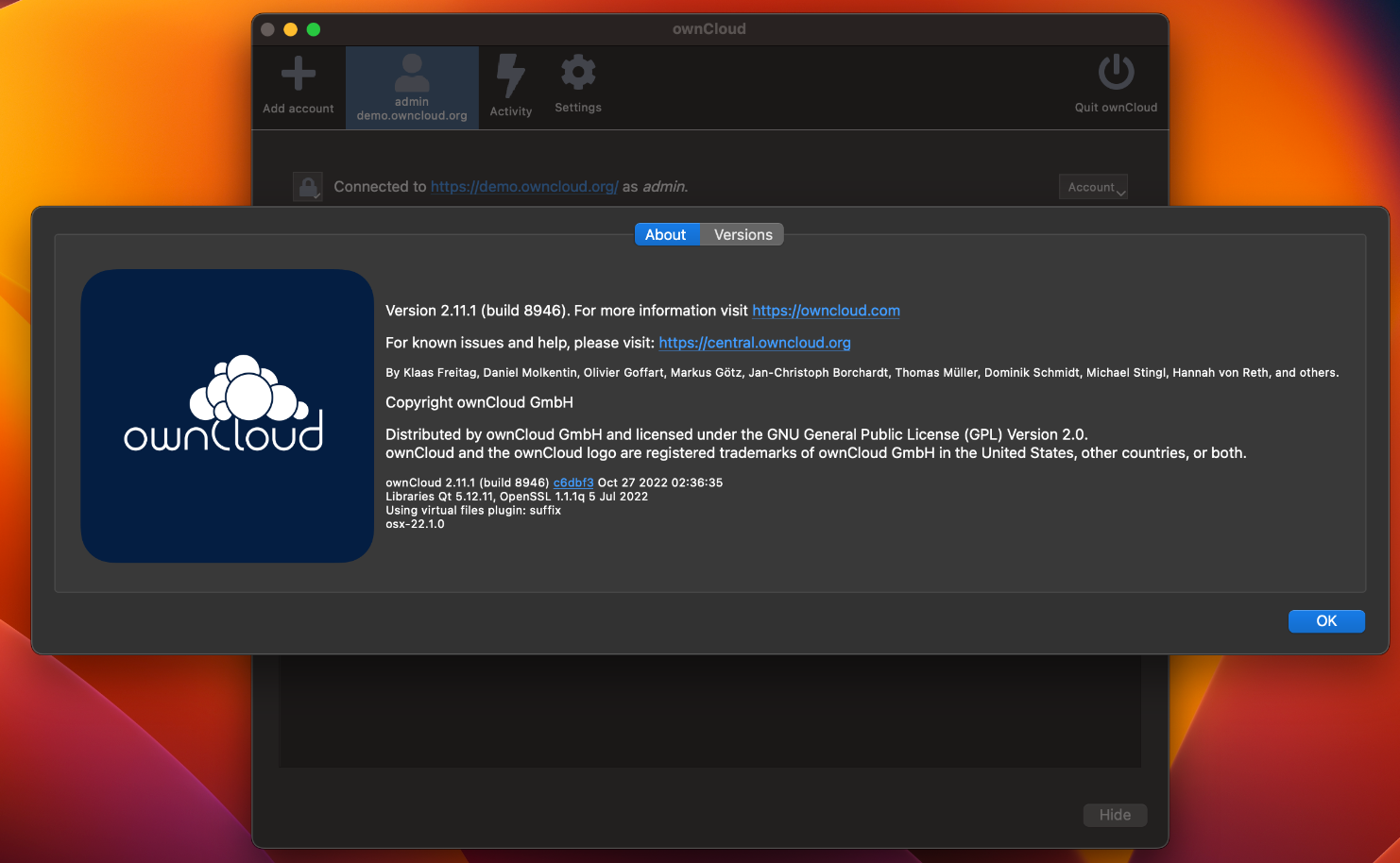Open the Settings gear icon
Viewport: 1400px width, 863px height.
tap(577, 70)
